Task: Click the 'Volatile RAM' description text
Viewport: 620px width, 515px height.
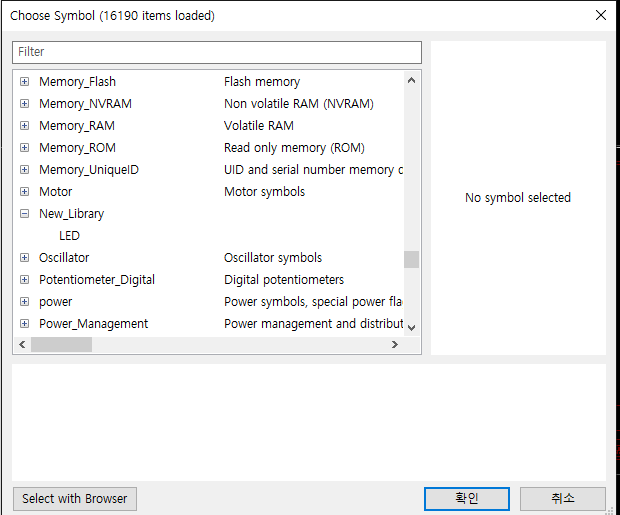Action: [259, 126]
